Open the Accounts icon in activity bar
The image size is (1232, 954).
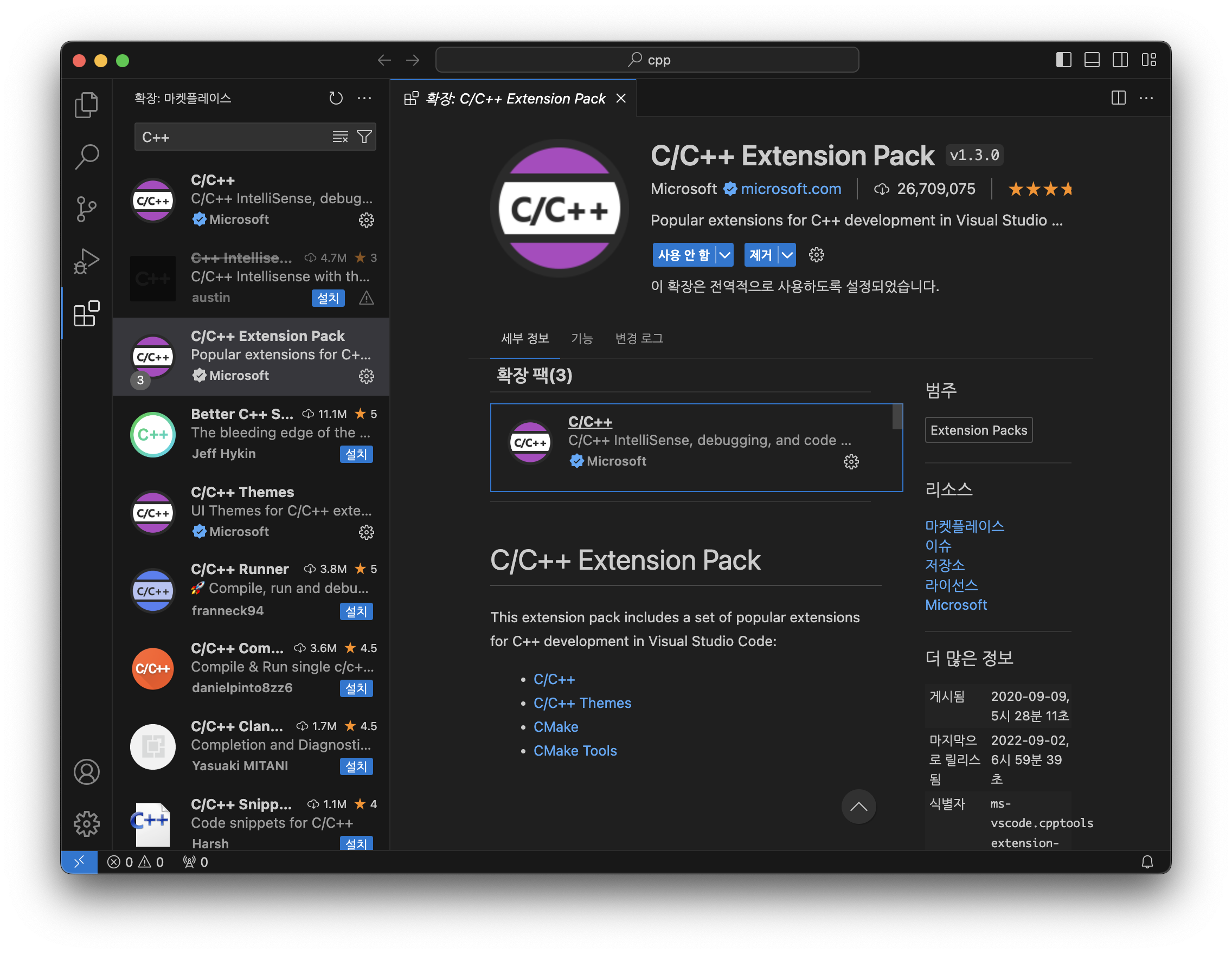click(86, 771)
